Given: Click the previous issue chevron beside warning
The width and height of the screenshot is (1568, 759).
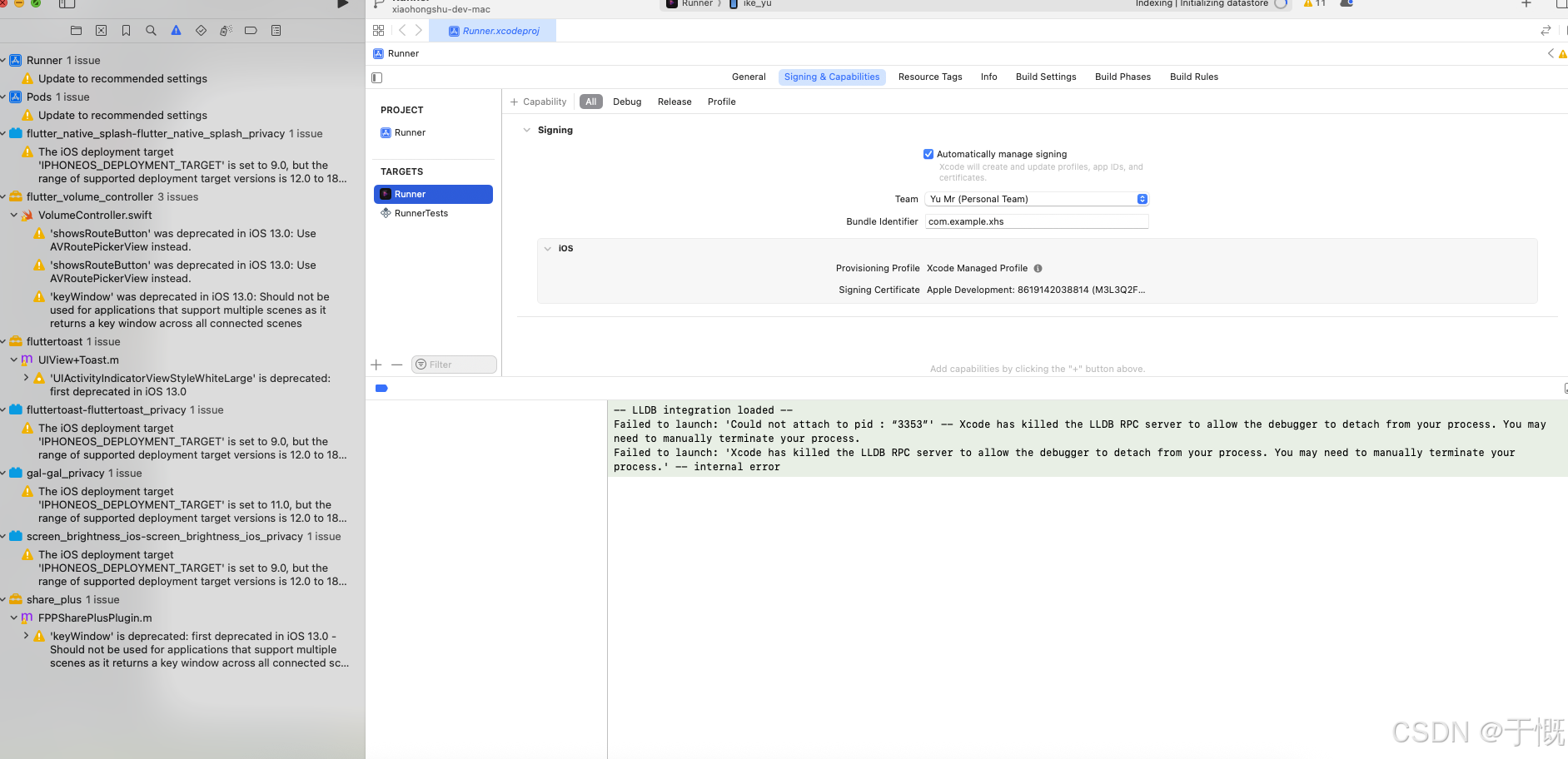Looking at the screenshot, I should click(1551, 54).
